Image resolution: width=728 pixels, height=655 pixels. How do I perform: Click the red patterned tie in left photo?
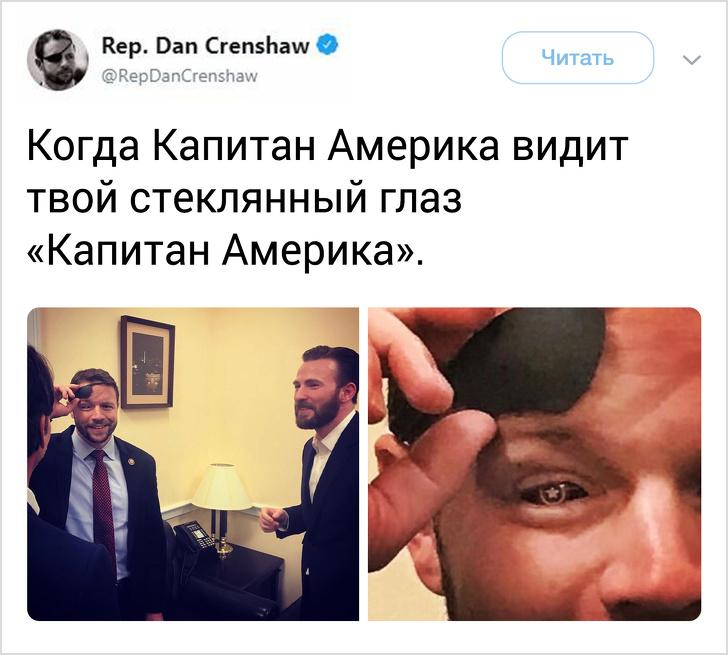[x=104, y=504]
